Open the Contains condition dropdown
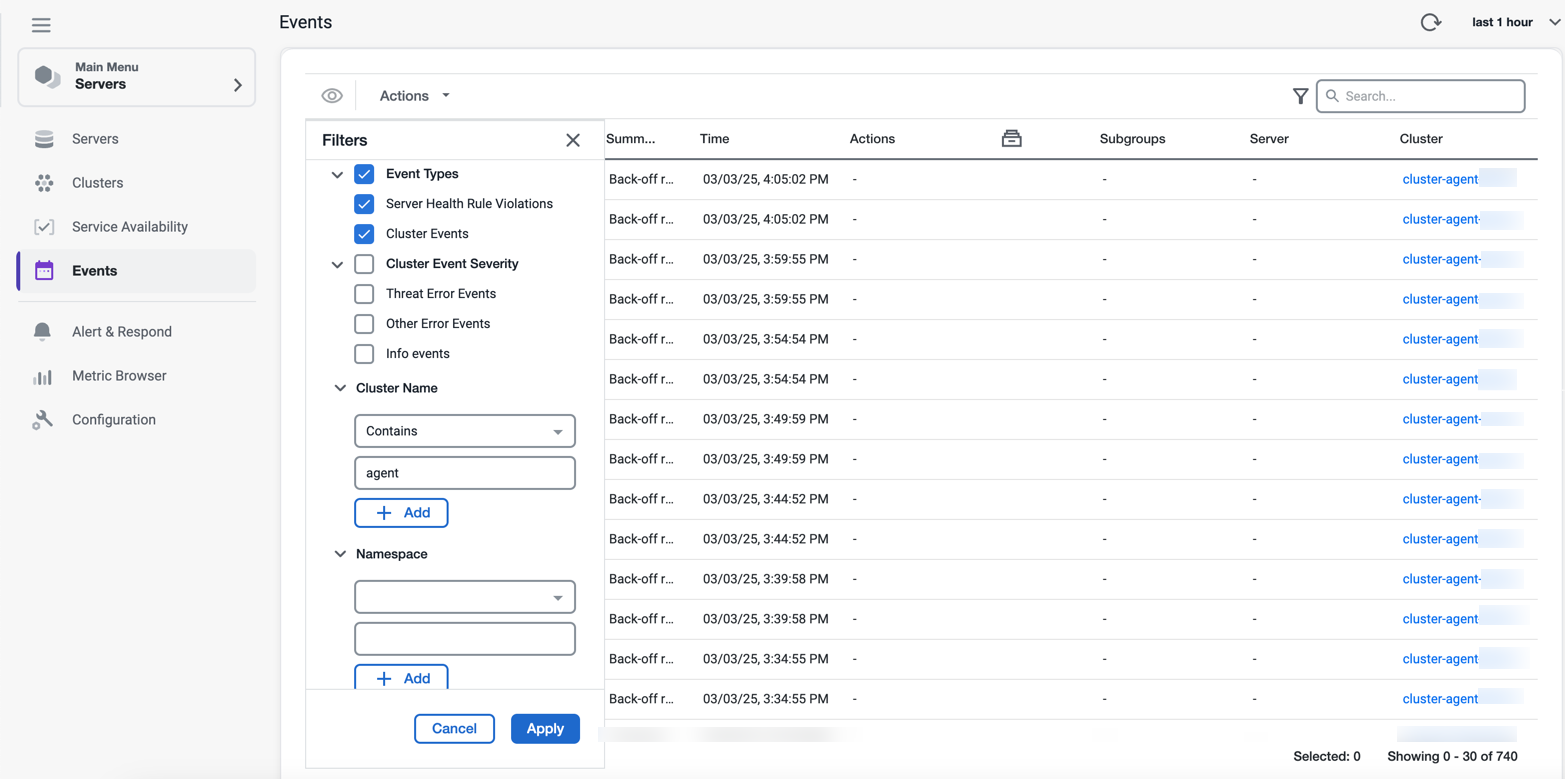The width and height of the screenshot is (1565, 779). click(x=465, y=431)
